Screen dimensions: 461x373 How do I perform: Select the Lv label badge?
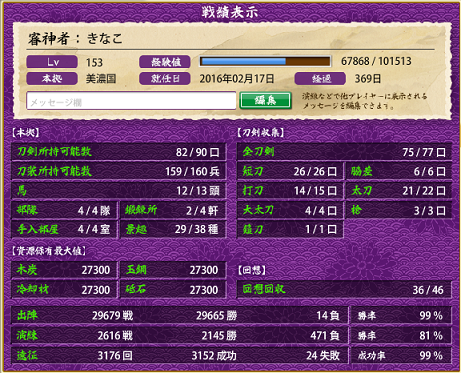point(52,62)
